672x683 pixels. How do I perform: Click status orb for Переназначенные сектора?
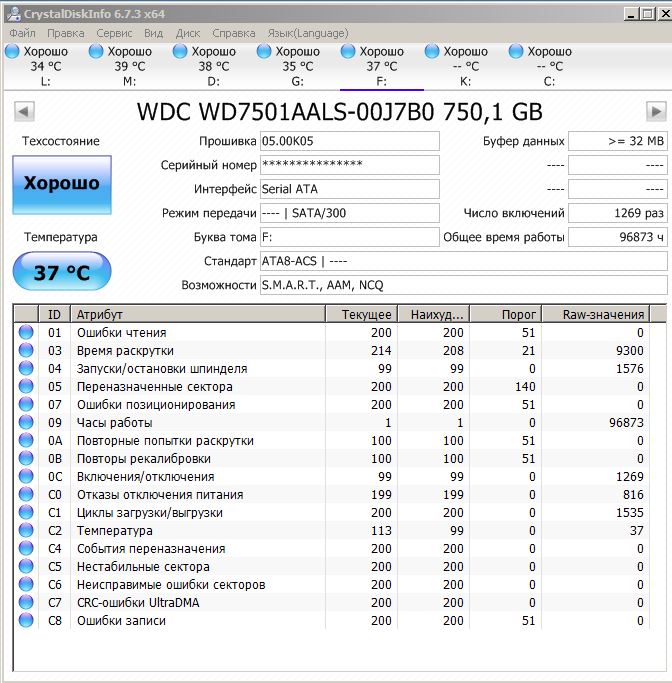[x=26, y=386]
